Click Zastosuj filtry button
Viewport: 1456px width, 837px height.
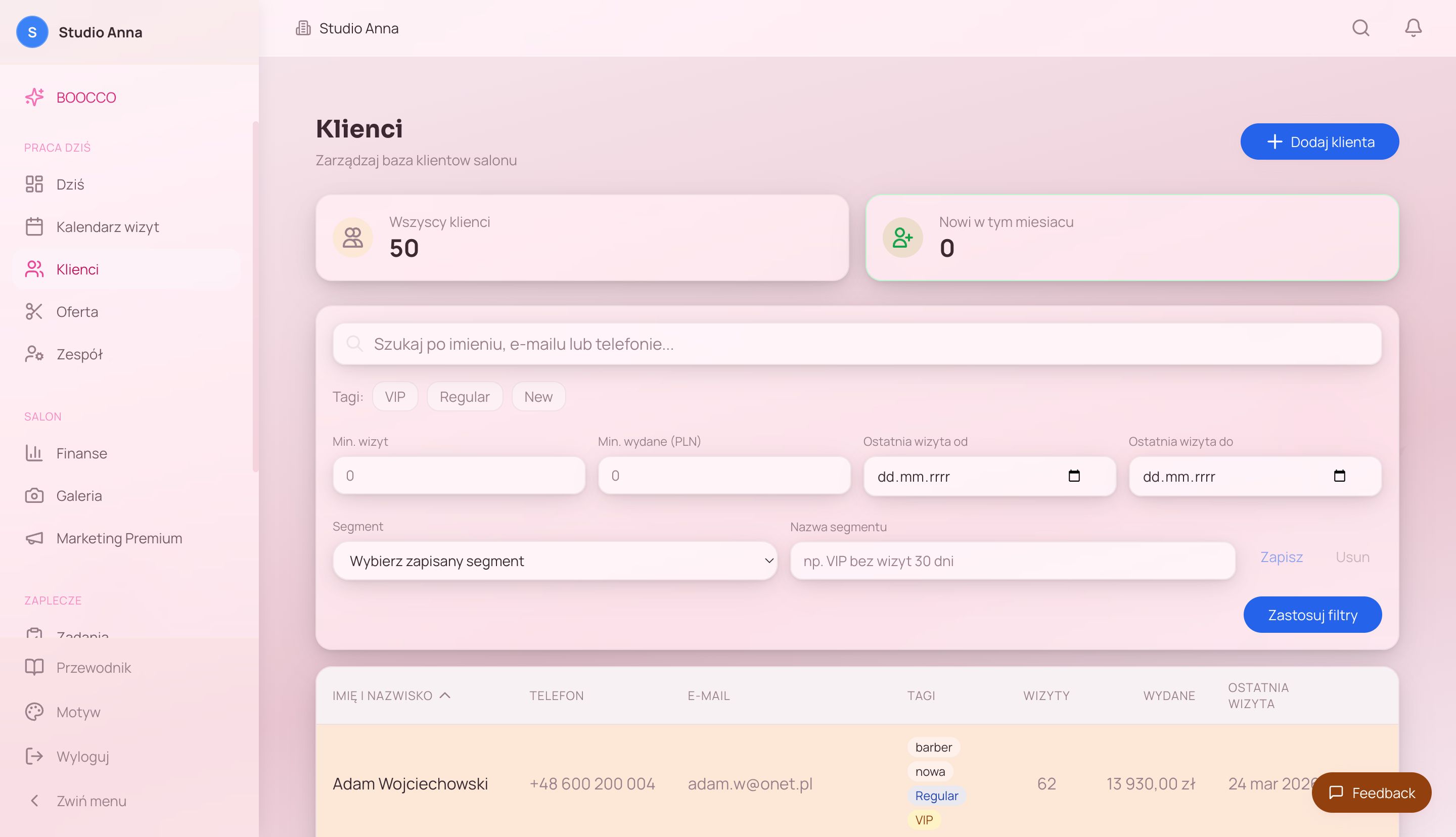(x=1312, y=615)
